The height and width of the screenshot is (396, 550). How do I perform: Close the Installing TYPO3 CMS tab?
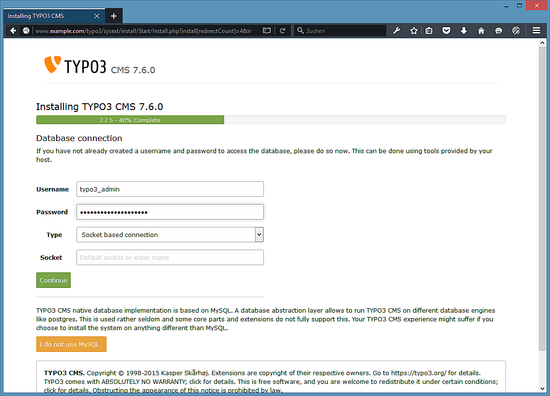[97, 16]
